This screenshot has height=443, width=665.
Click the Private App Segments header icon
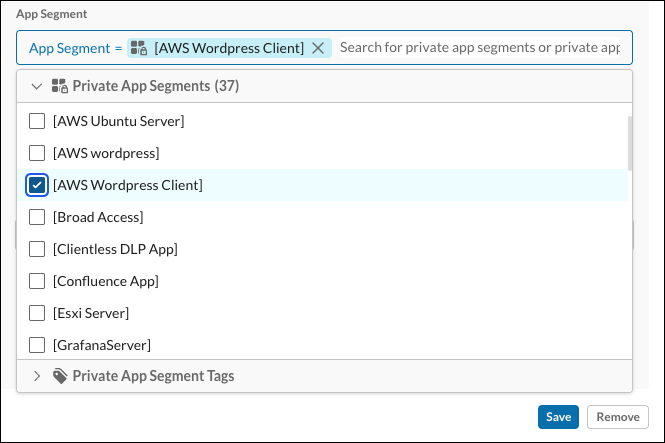pos(60,86)
